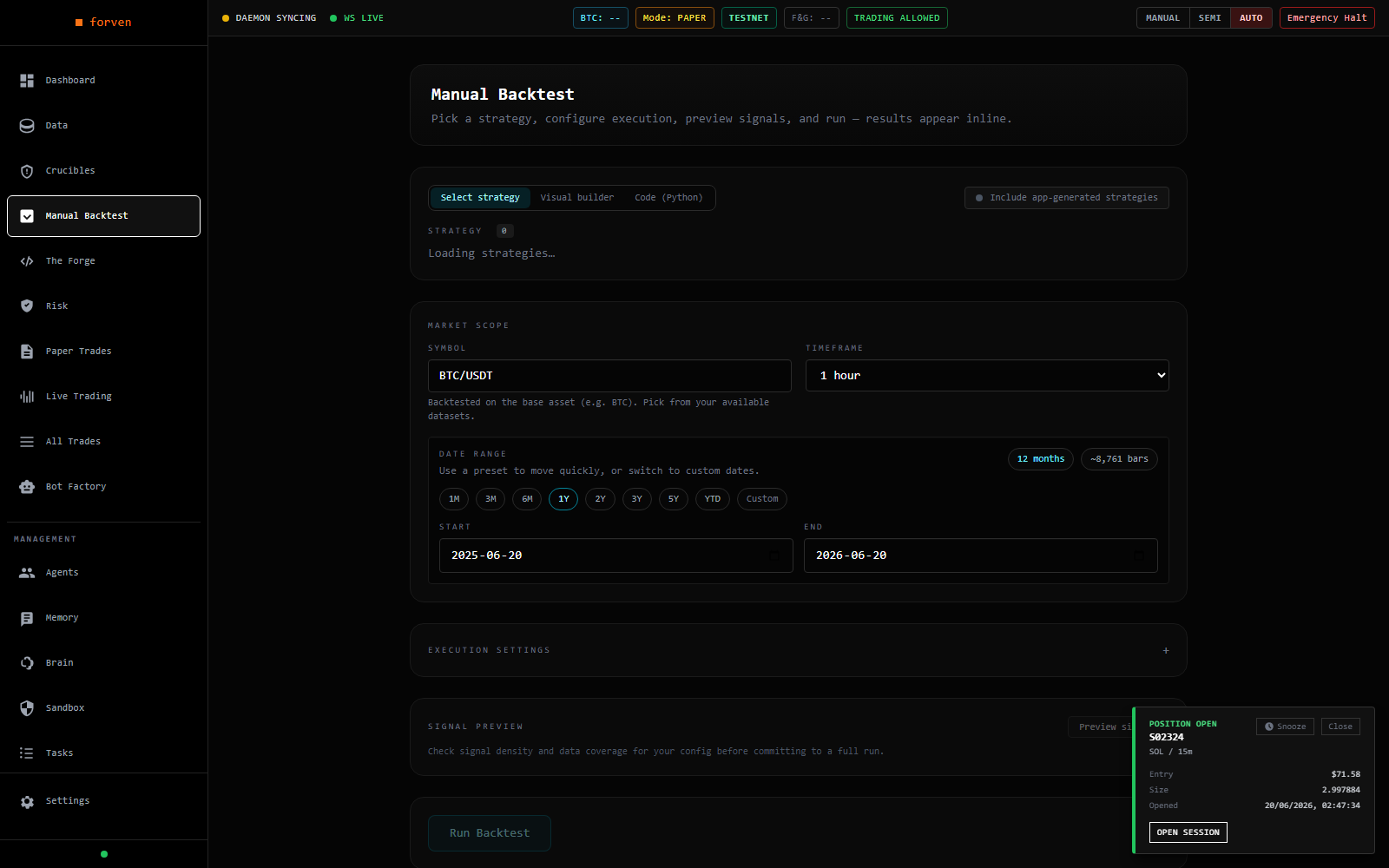Click the Settings gear icon
The height and width of the screenshot is (868, 1389).
click(27, 801)
